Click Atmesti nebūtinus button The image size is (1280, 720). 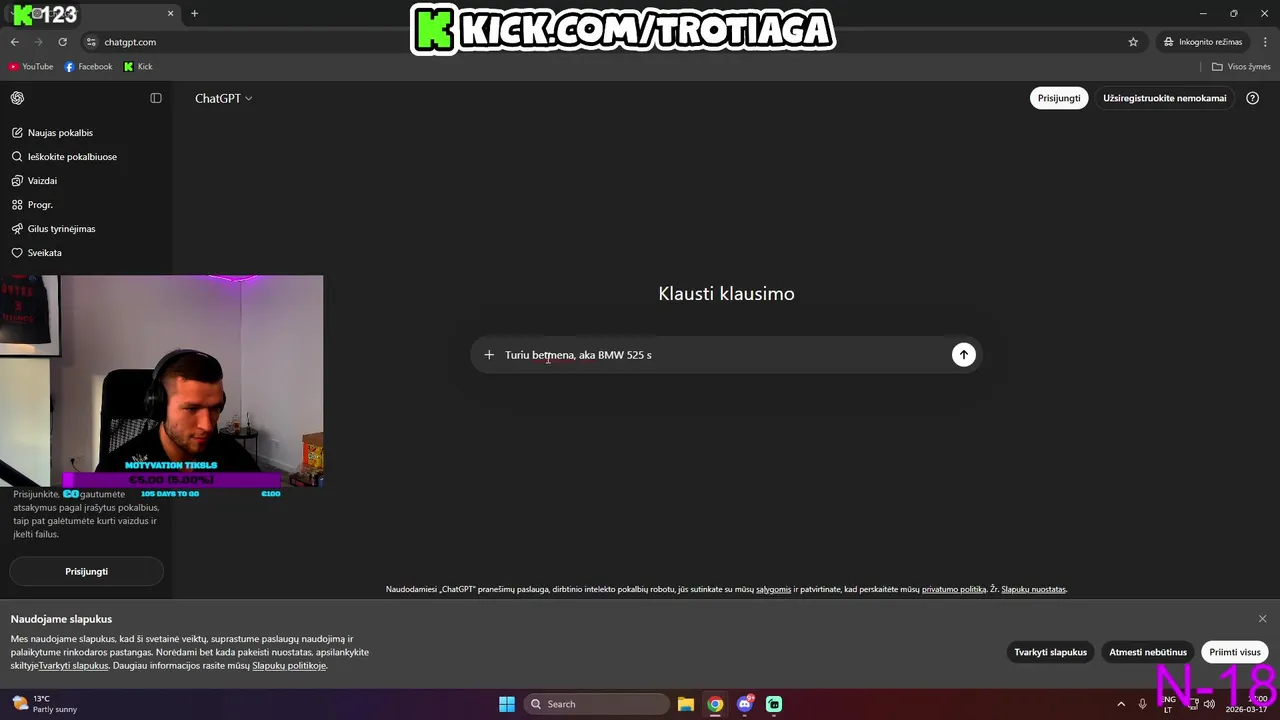1147,652
